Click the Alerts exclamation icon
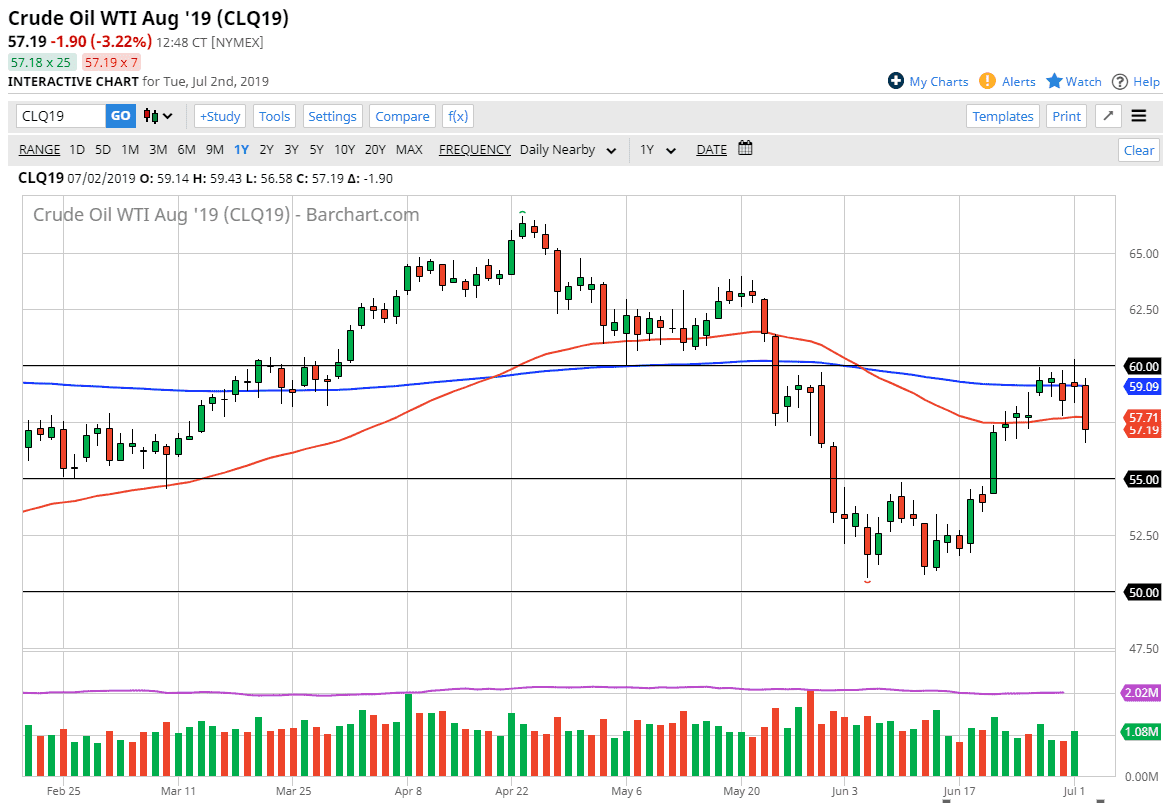 coord(987,81)
